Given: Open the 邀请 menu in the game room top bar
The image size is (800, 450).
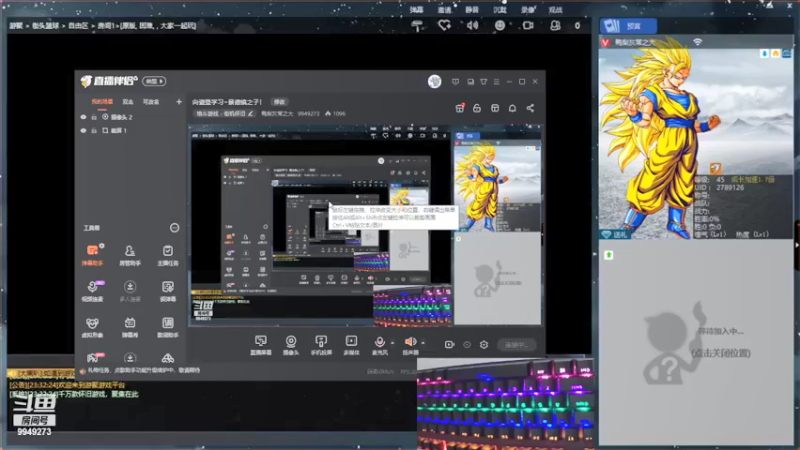Looking at the screenshot, I should point(444,10).
